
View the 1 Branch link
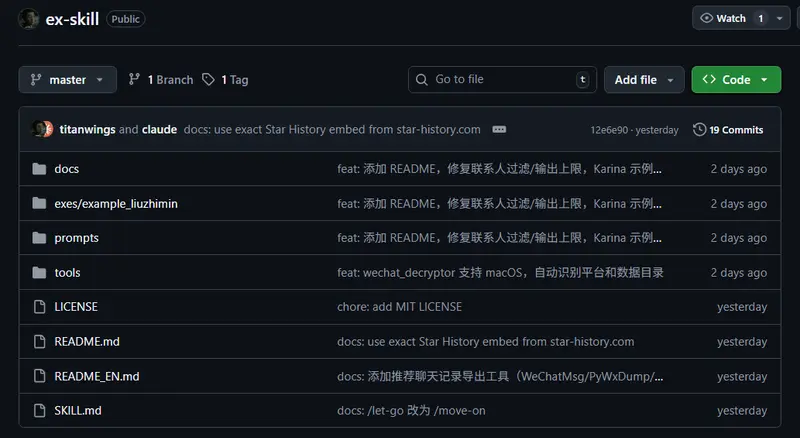[x=161, y=80]
